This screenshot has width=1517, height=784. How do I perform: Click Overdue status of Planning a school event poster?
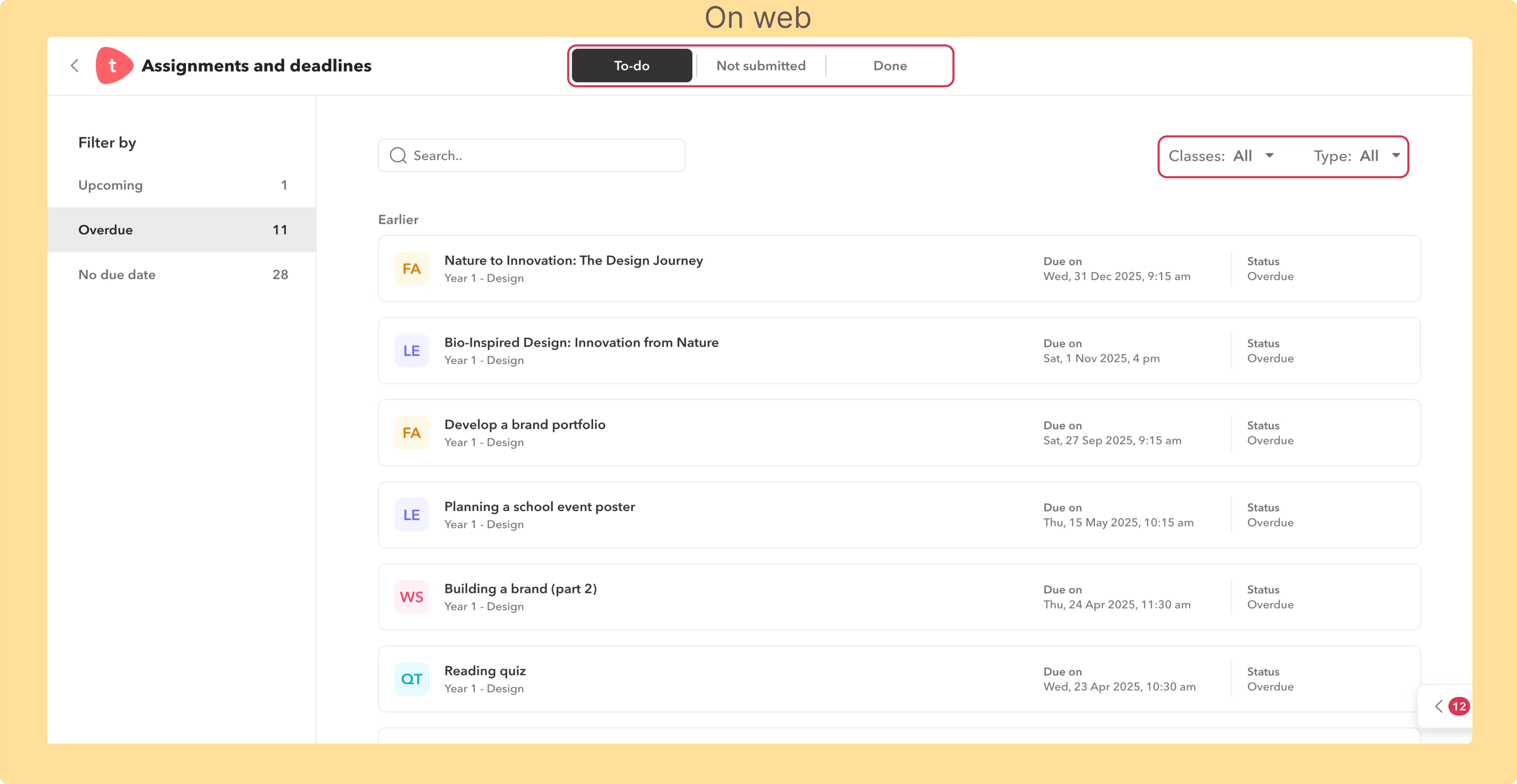[x=1270, y=523]
